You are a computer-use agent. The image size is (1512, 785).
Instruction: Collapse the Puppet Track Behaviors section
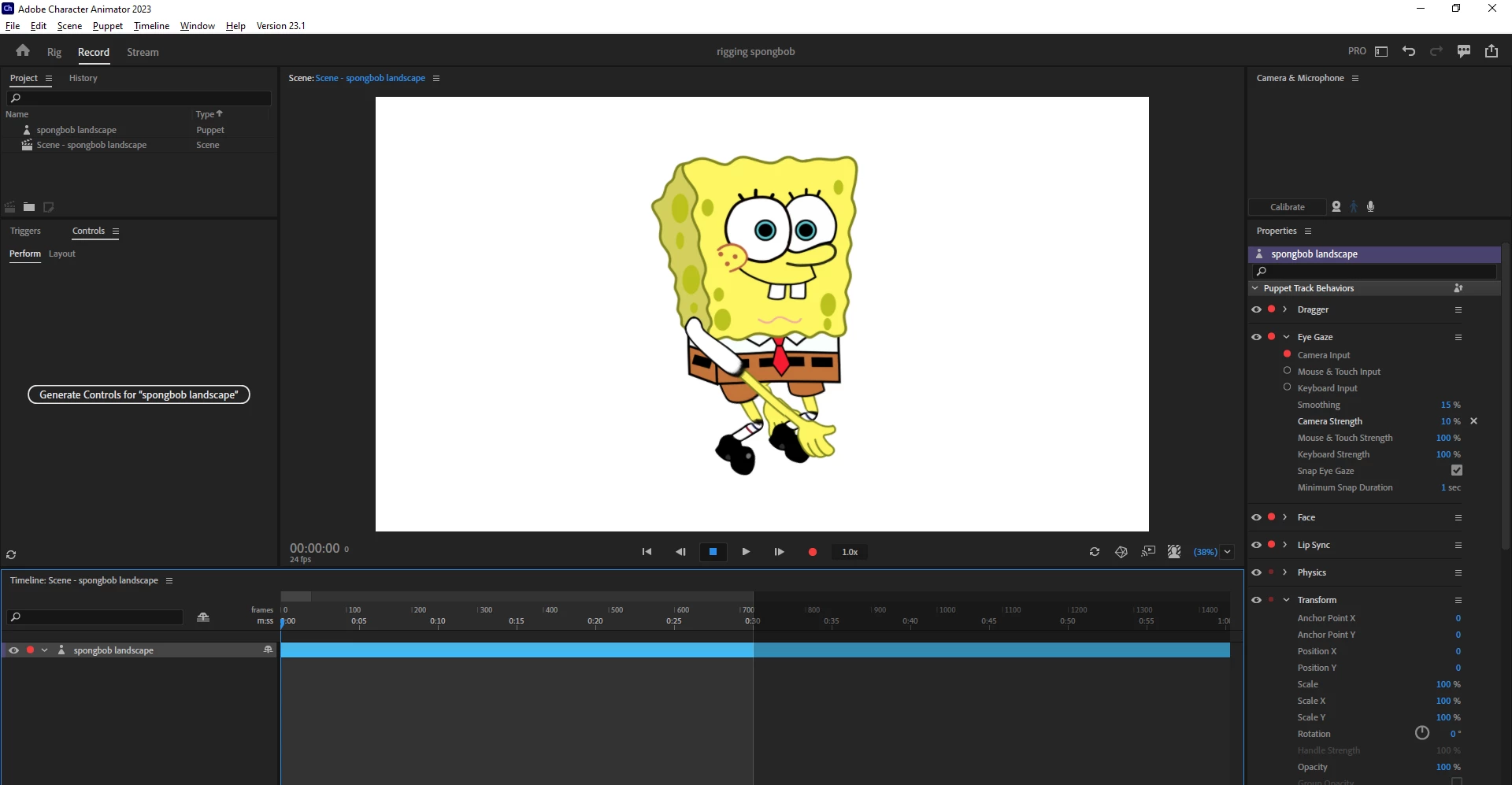1255,288
